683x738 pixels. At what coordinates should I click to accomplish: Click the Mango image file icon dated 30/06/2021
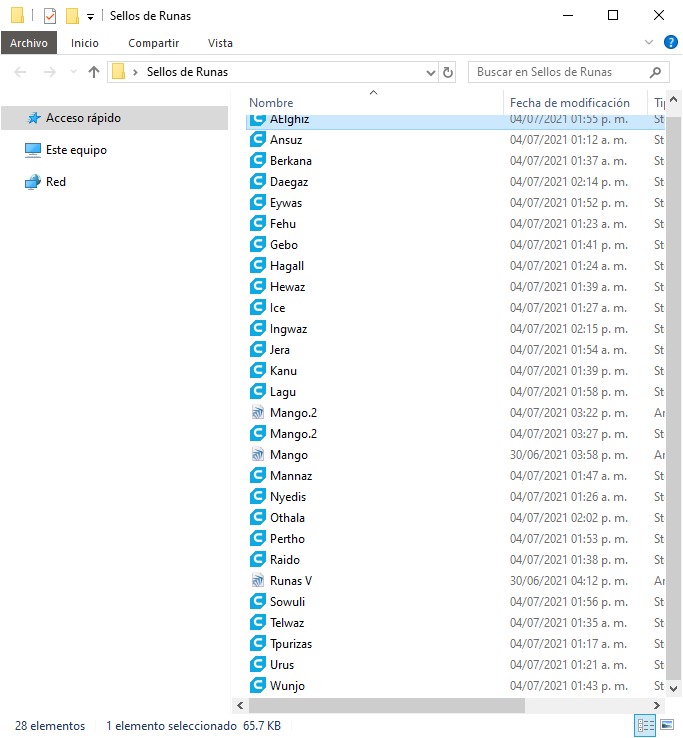[x=257, y=454]
